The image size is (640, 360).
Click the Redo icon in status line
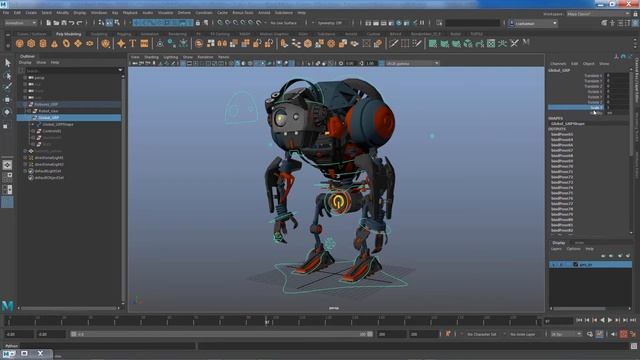click(80, 23)
